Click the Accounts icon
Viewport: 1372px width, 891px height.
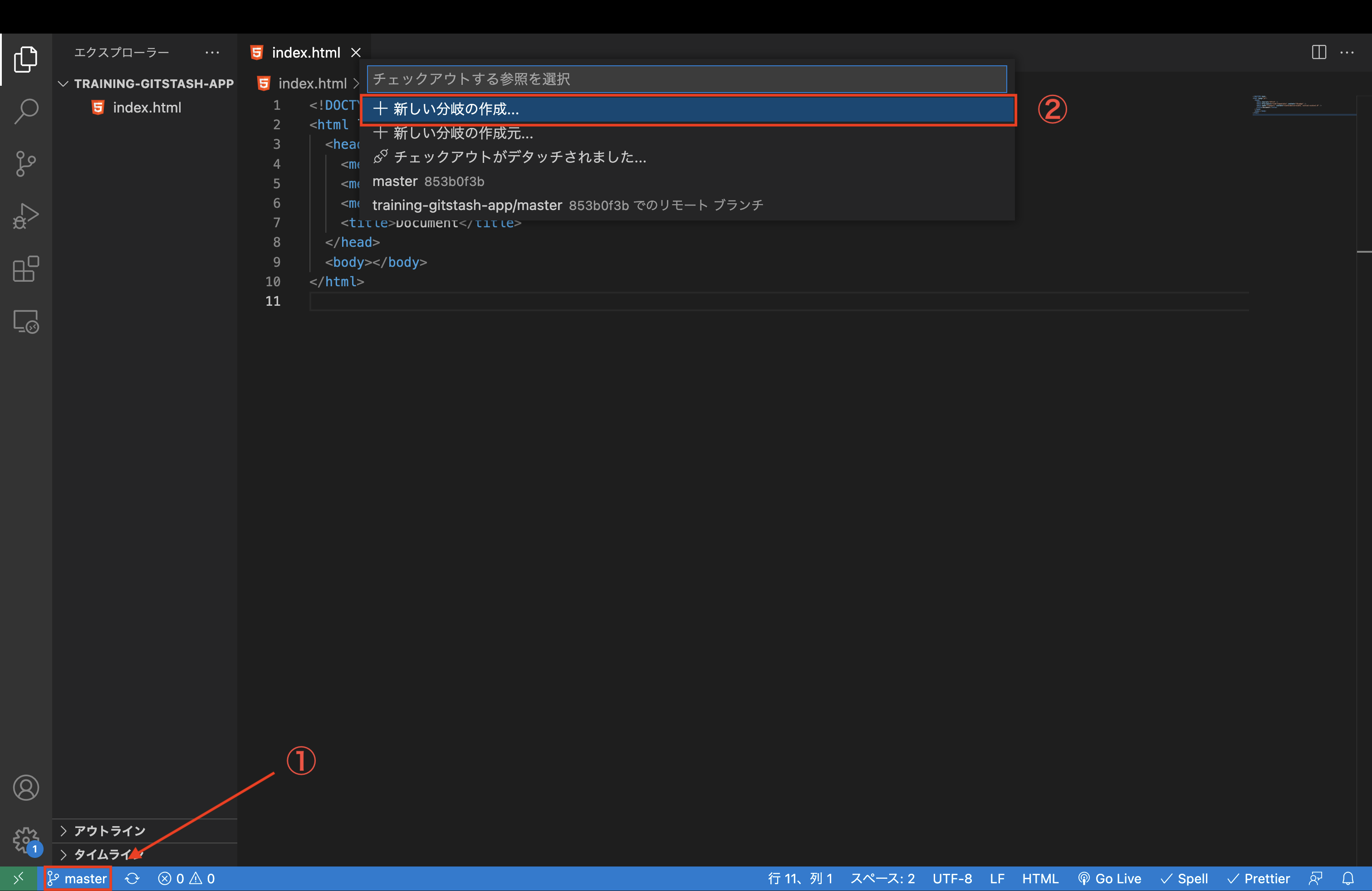(26, 788)
